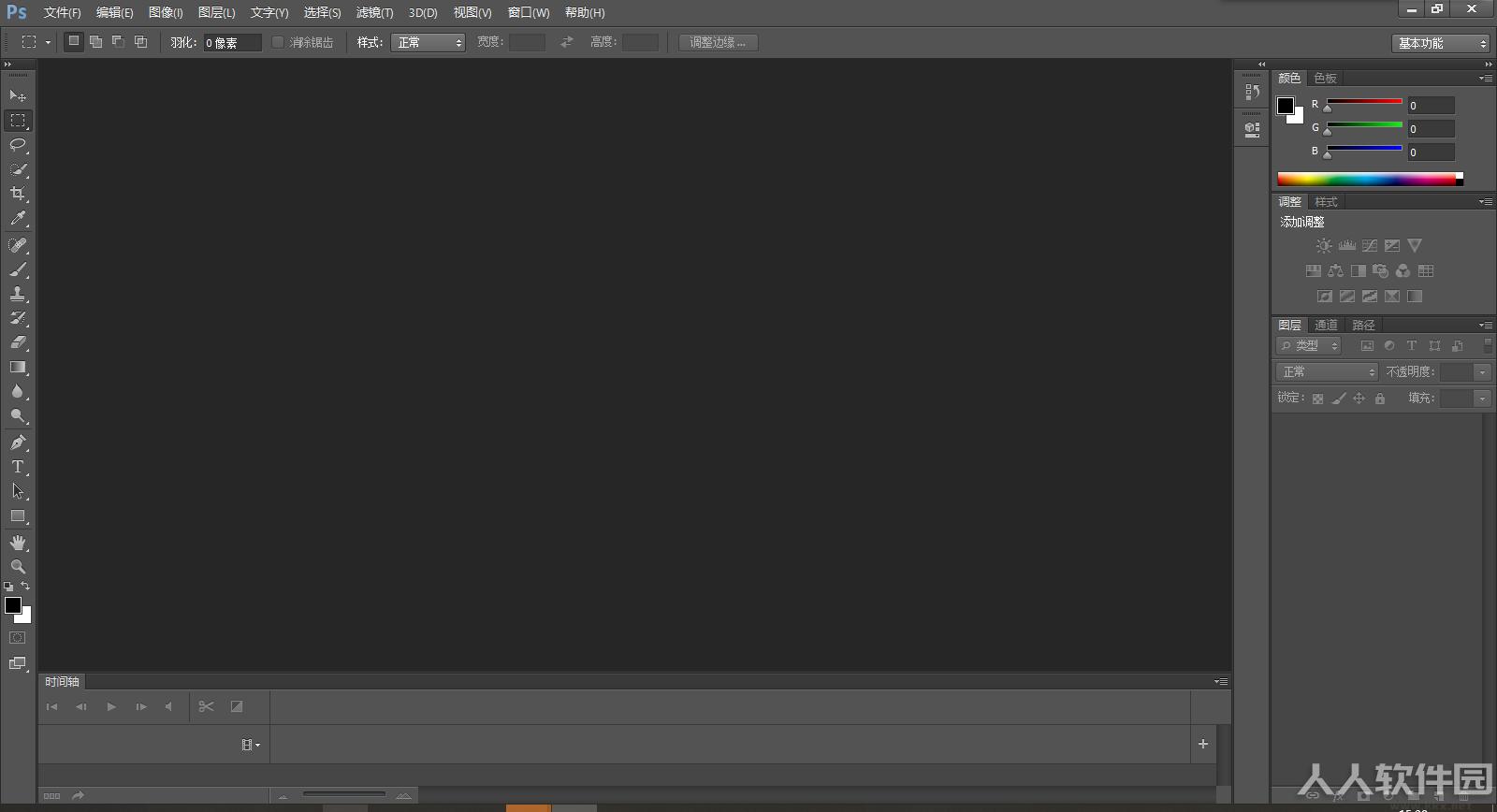The height and width of the screenshot is (812, 1497).
Task: Select the Gradient tool
Action: (18, 367)
